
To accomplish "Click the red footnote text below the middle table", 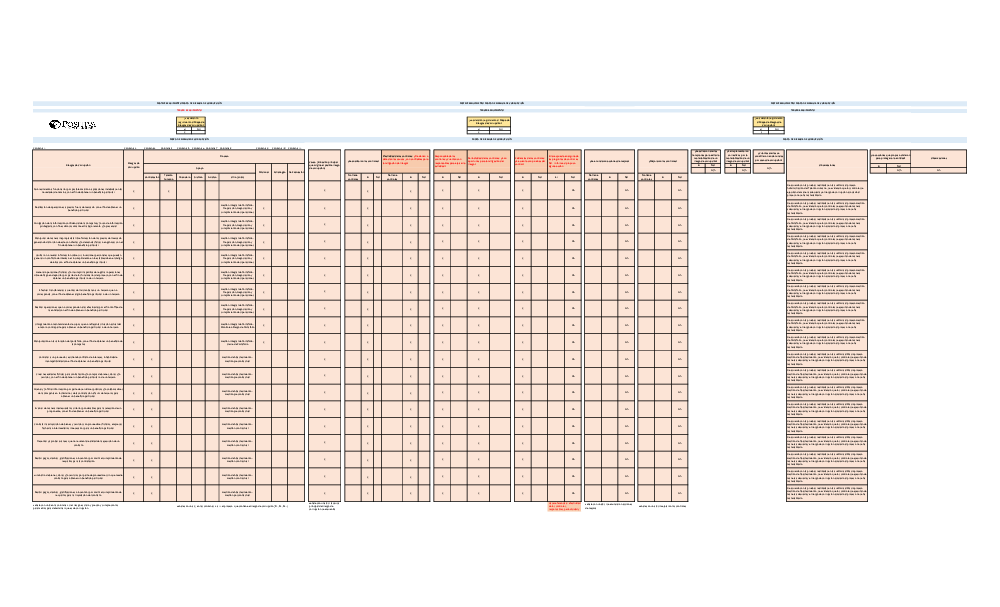I will (x=564, y=508).
